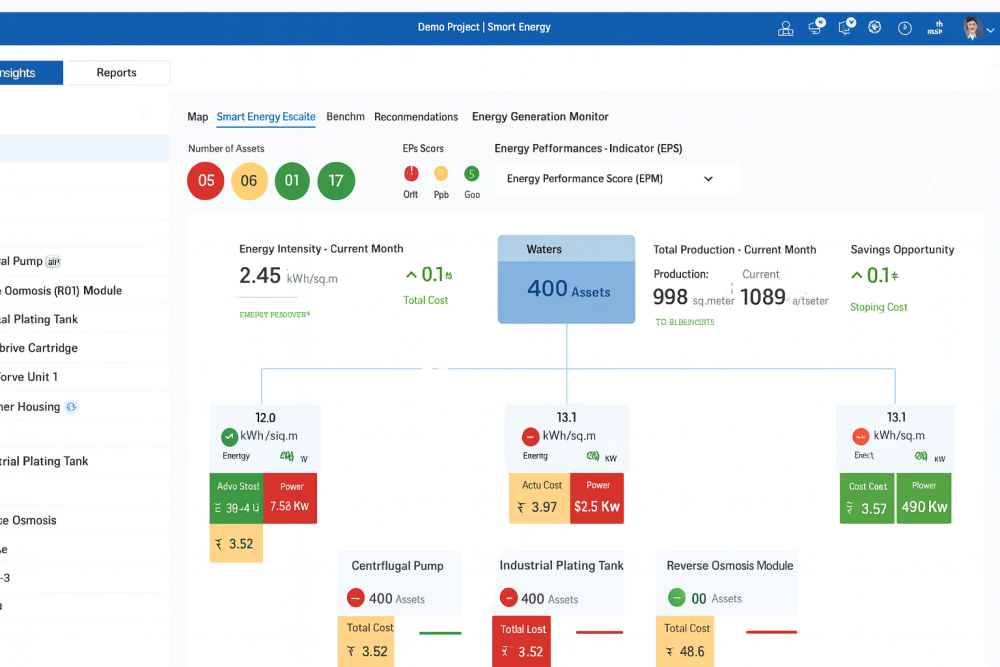Open the Energy Generation Monitor tab
Viewport: 1000px width, 667px height.
click(540, 117)
